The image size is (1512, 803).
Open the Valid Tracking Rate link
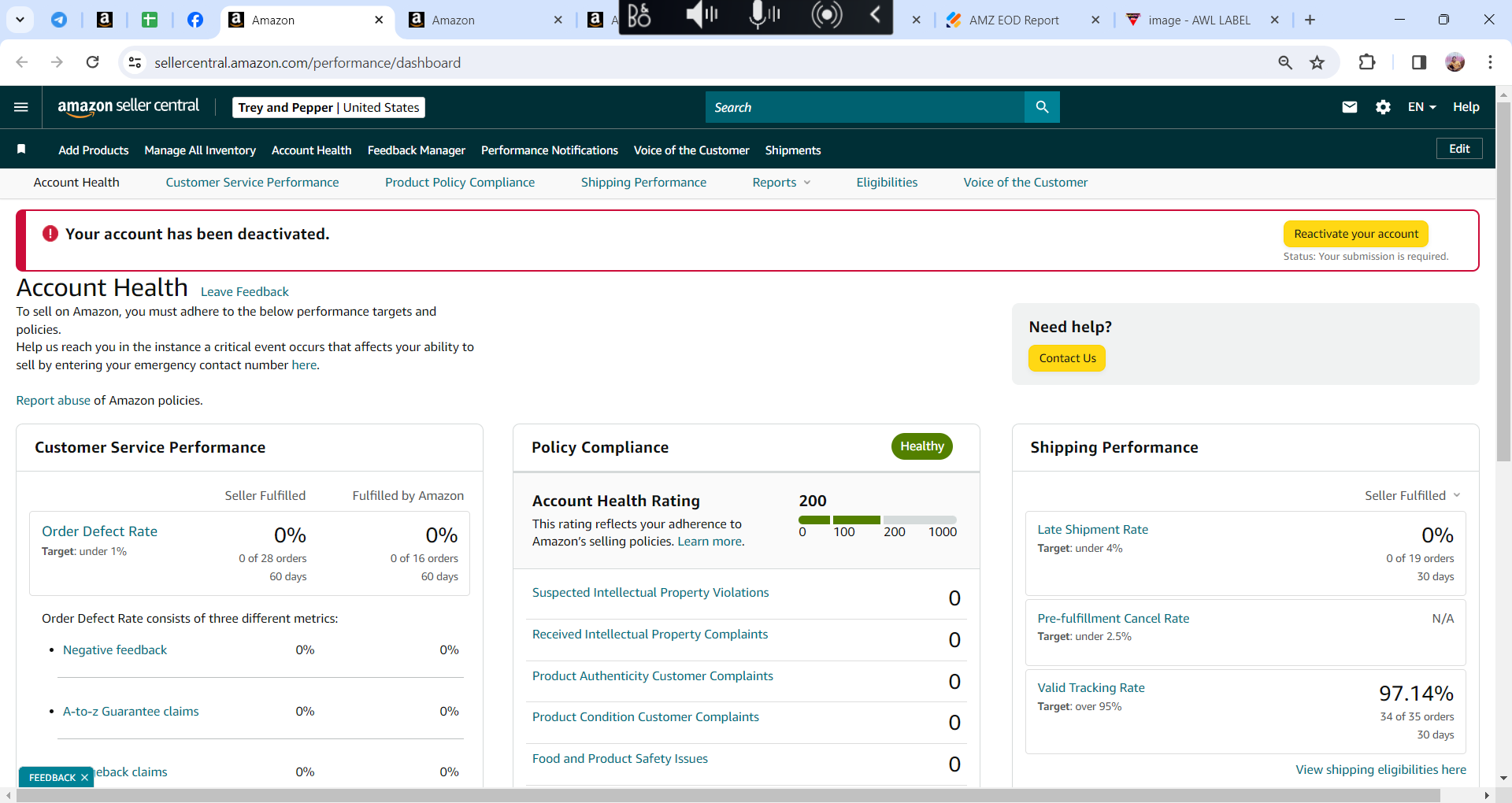(x=1091, y=688)
